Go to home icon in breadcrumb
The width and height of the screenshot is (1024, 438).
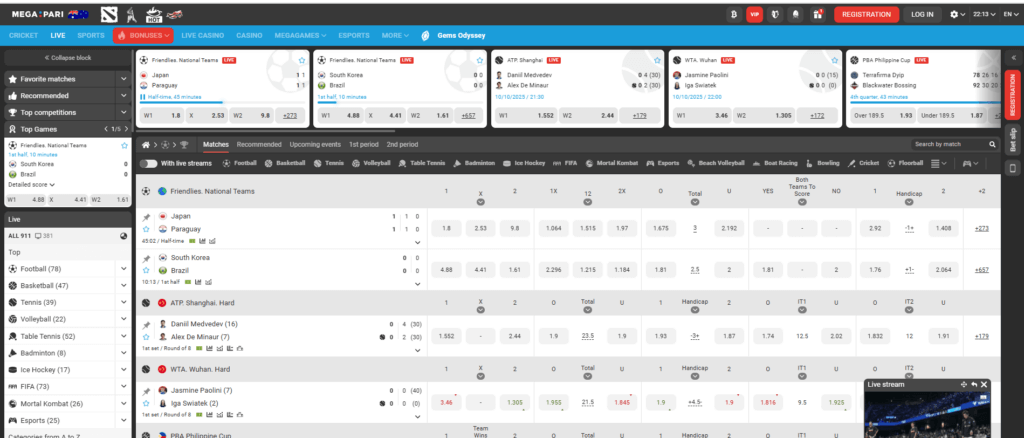point(145,144)
